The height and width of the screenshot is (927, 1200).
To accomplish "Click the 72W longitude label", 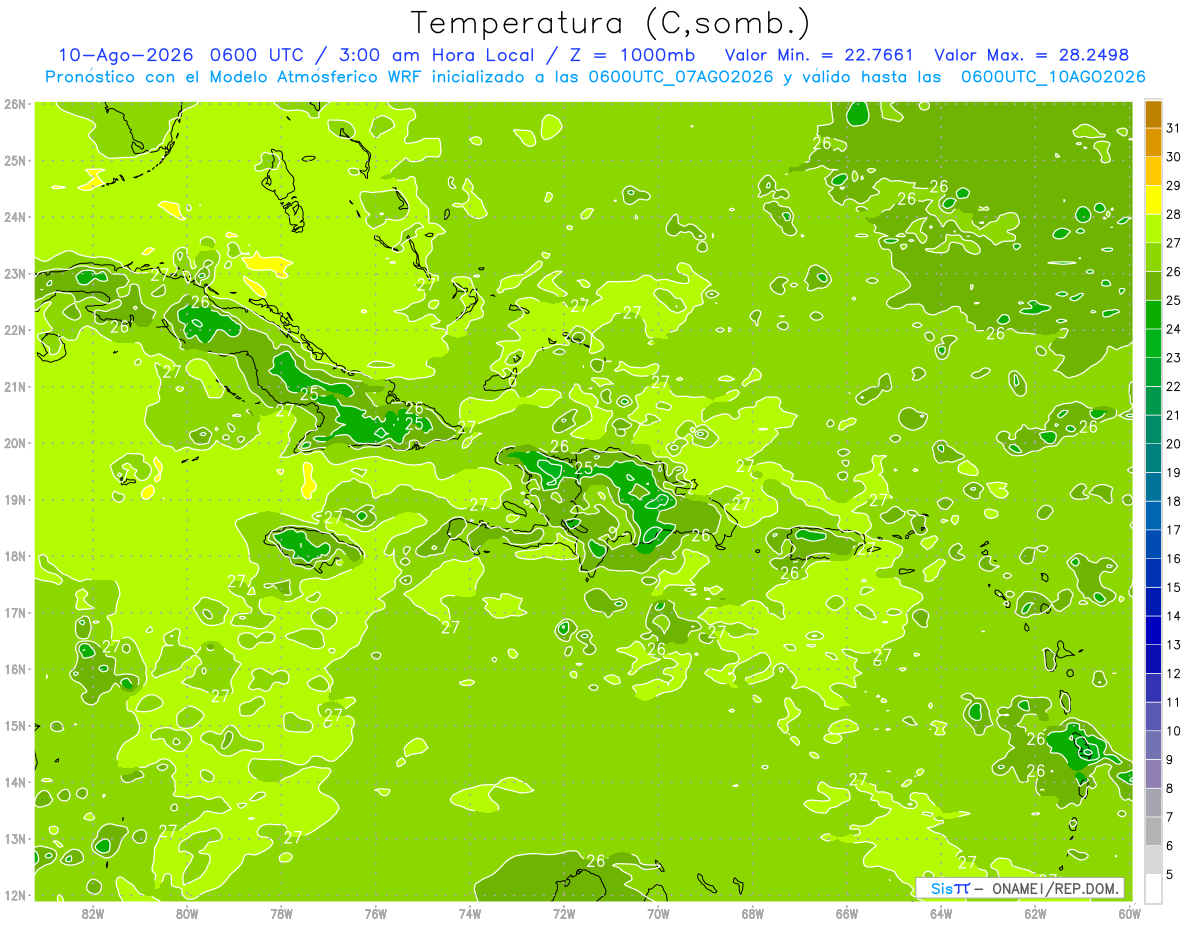I will [x=564, y=913].
